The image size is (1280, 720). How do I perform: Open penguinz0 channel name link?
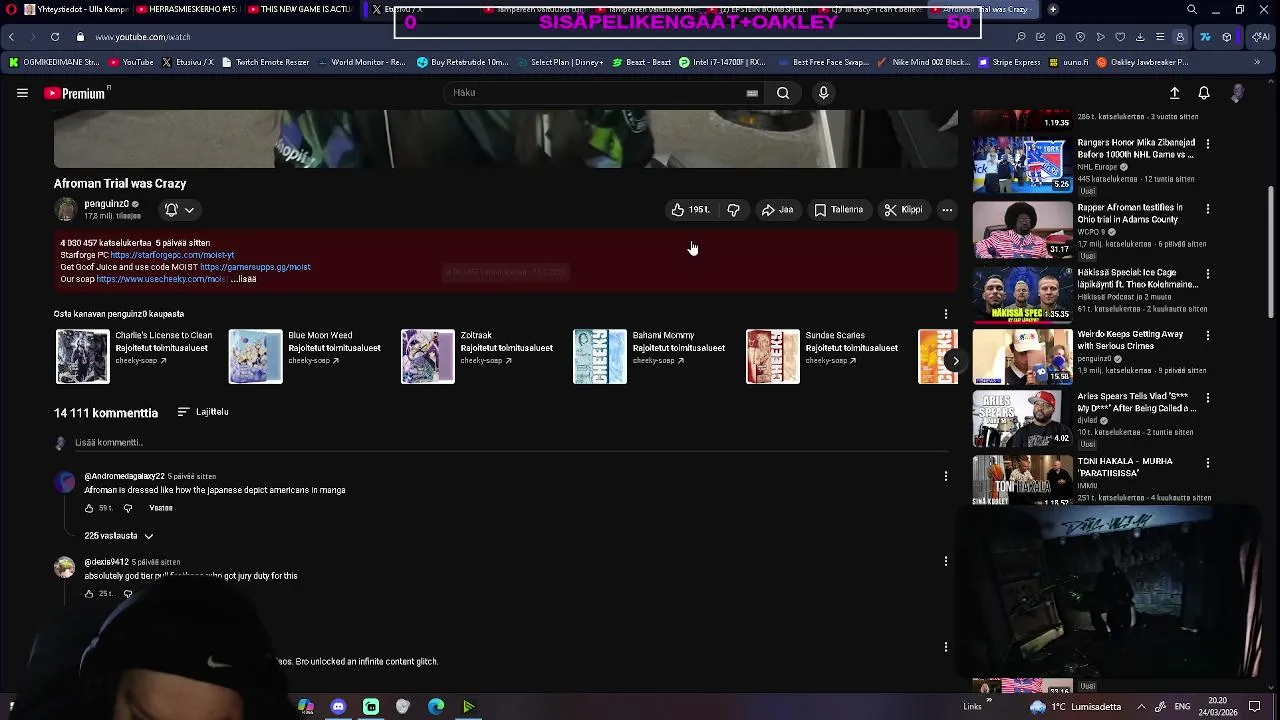click(106, 204)
